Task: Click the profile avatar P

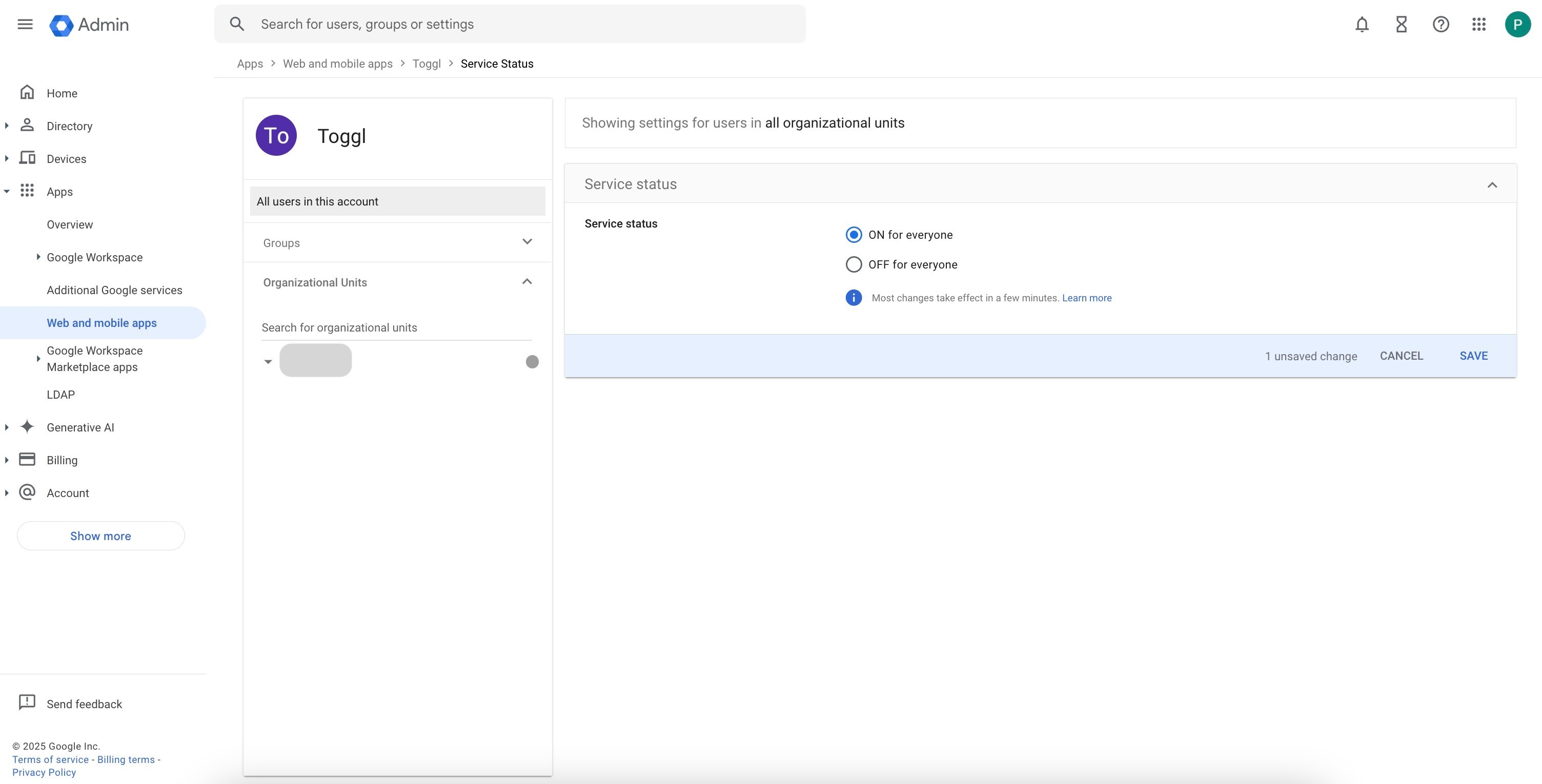Action: click(x=1517, y=25)
